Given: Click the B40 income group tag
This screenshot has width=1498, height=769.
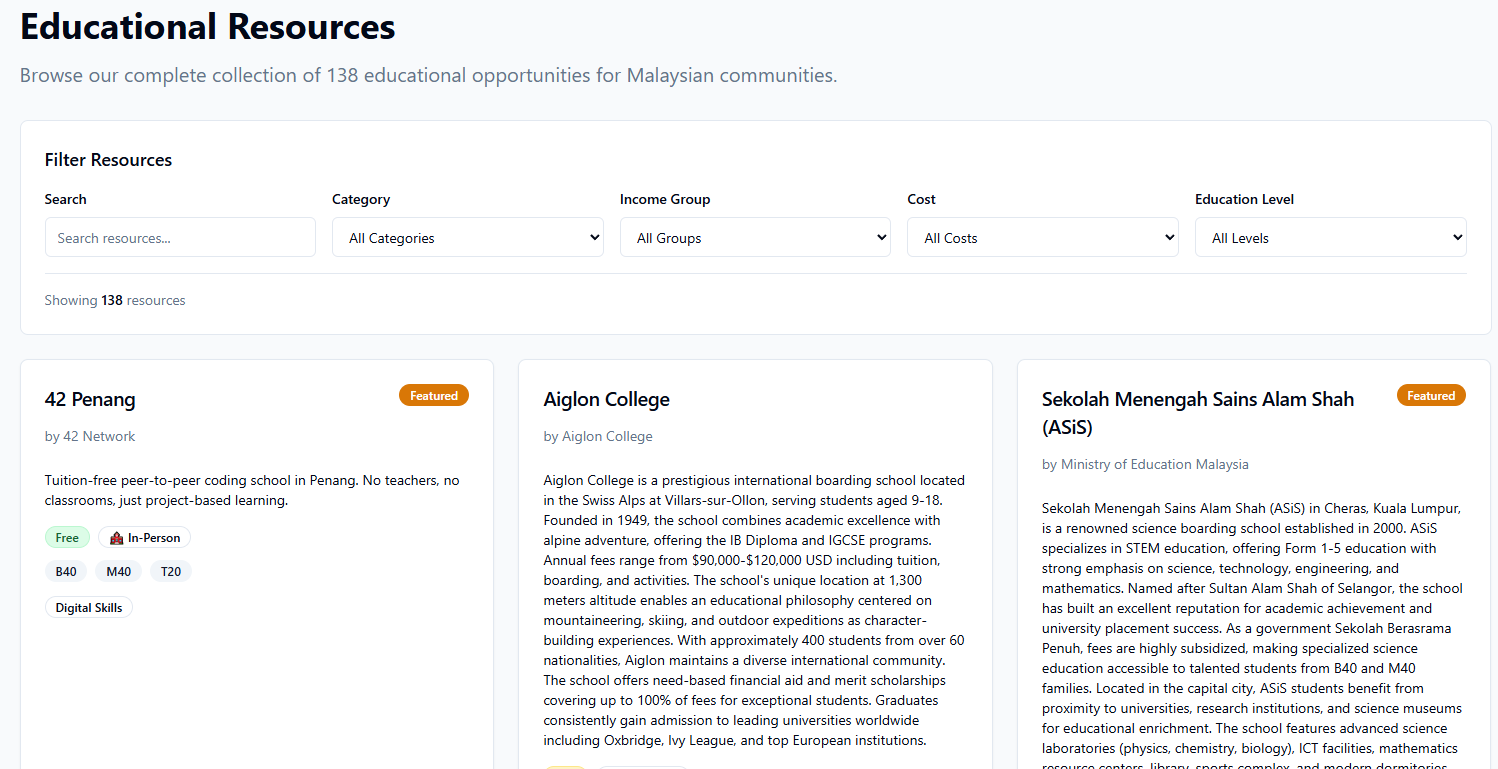Looking at the screenshot, I should pos(66,572).
